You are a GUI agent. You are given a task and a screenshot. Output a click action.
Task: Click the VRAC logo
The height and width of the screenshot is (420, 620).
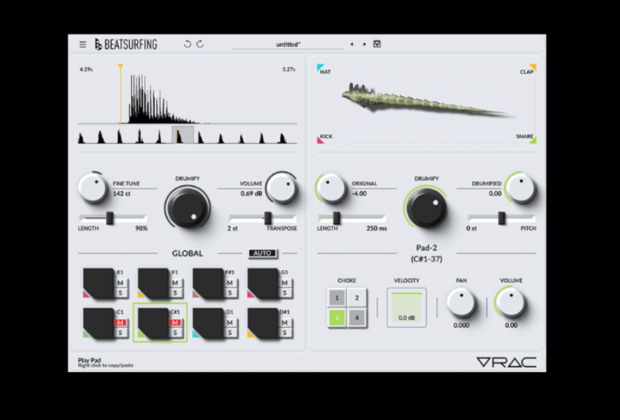click(507, 362)
